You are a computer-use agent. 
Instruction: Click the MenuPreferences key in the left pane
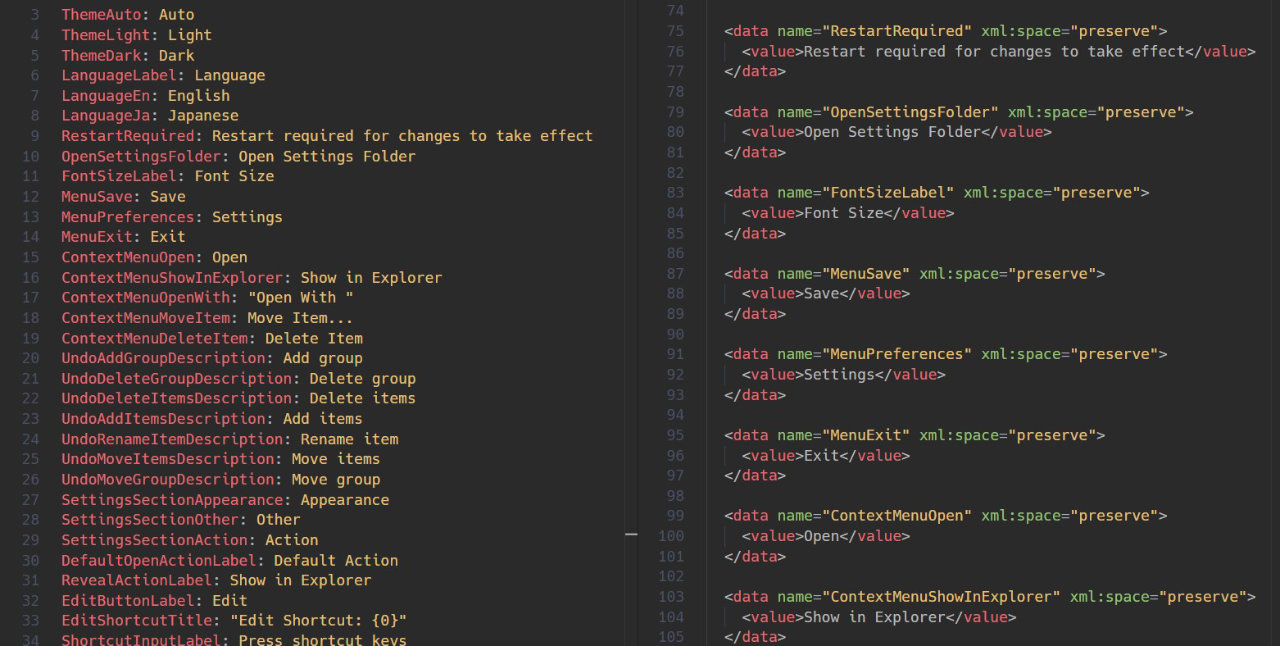pos(128,217)
